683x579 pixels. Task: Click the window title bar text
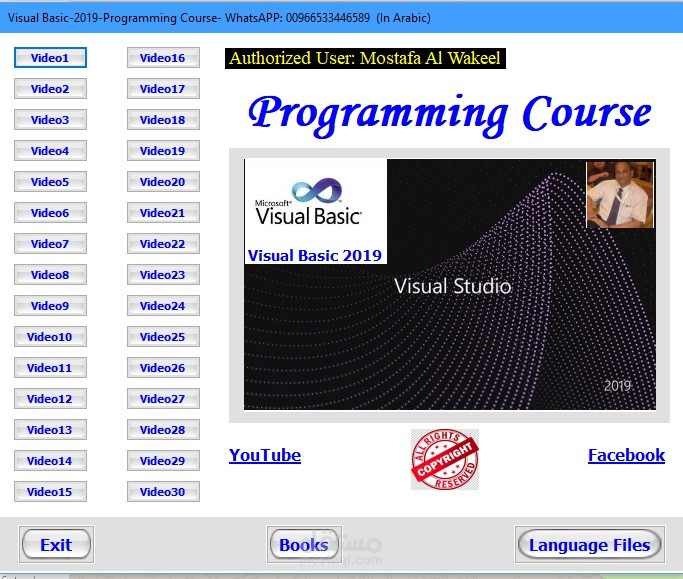(x=219, y=18)
